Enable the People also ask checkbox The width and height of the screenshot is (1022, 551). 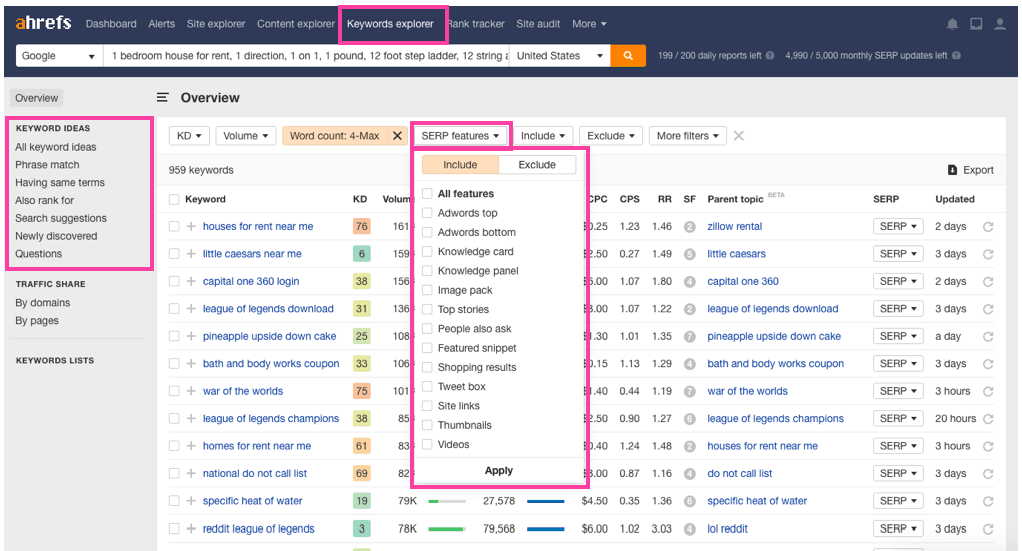pos(428,329)
